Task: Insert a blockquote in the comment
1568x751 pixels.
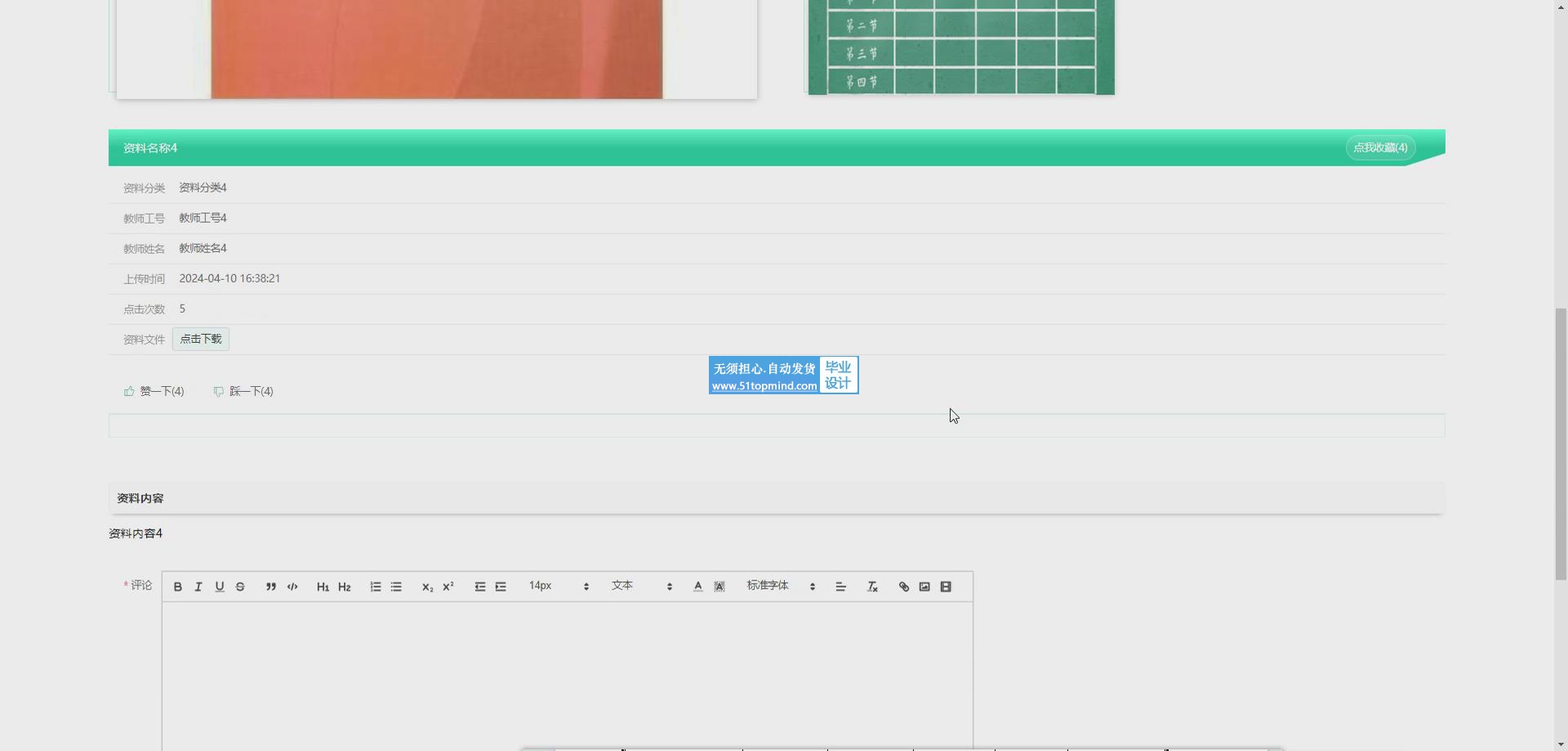Action: (271, 587)
